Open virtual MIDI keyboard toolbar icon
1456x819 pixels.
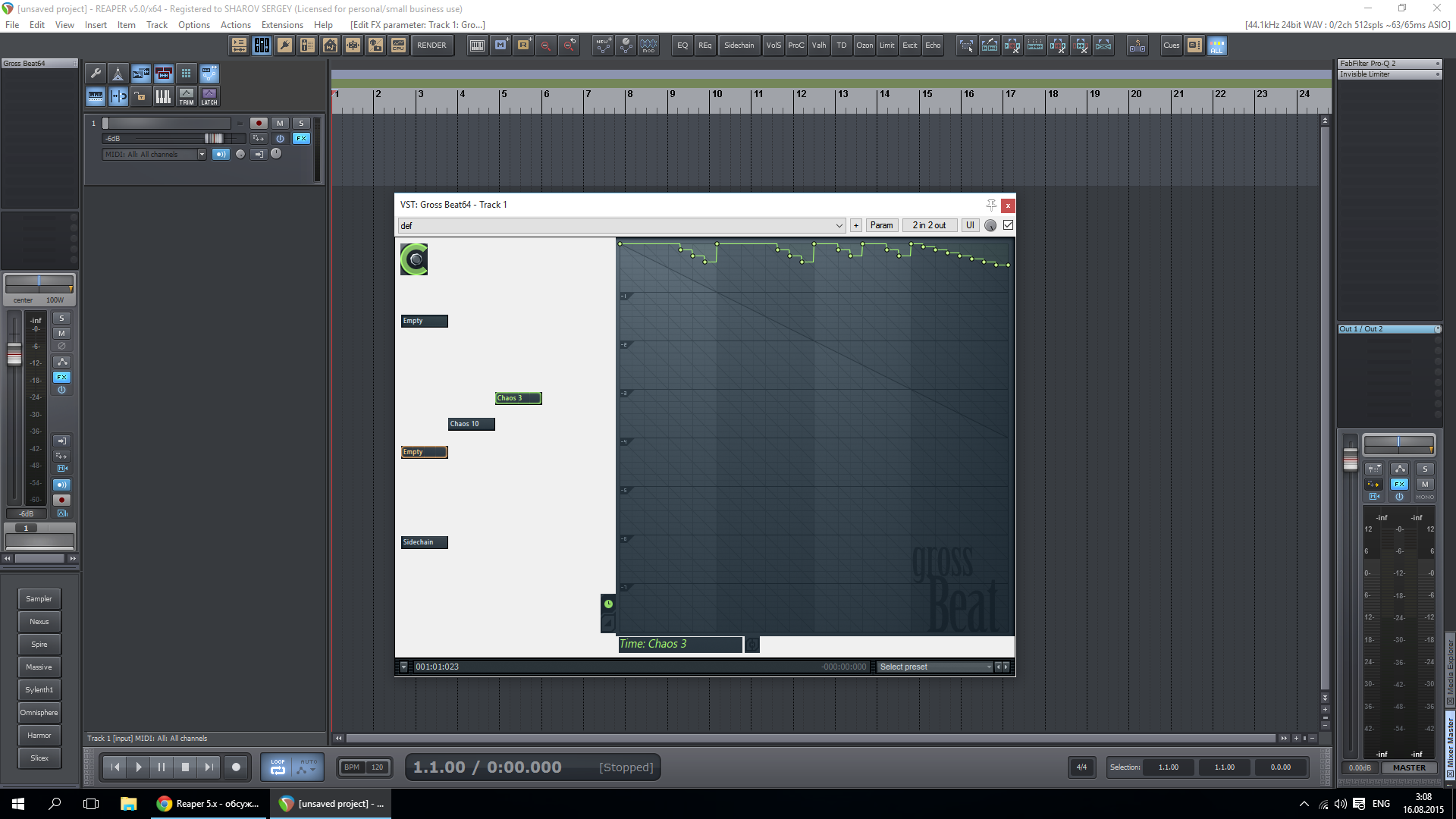click(x=477, y=45)
